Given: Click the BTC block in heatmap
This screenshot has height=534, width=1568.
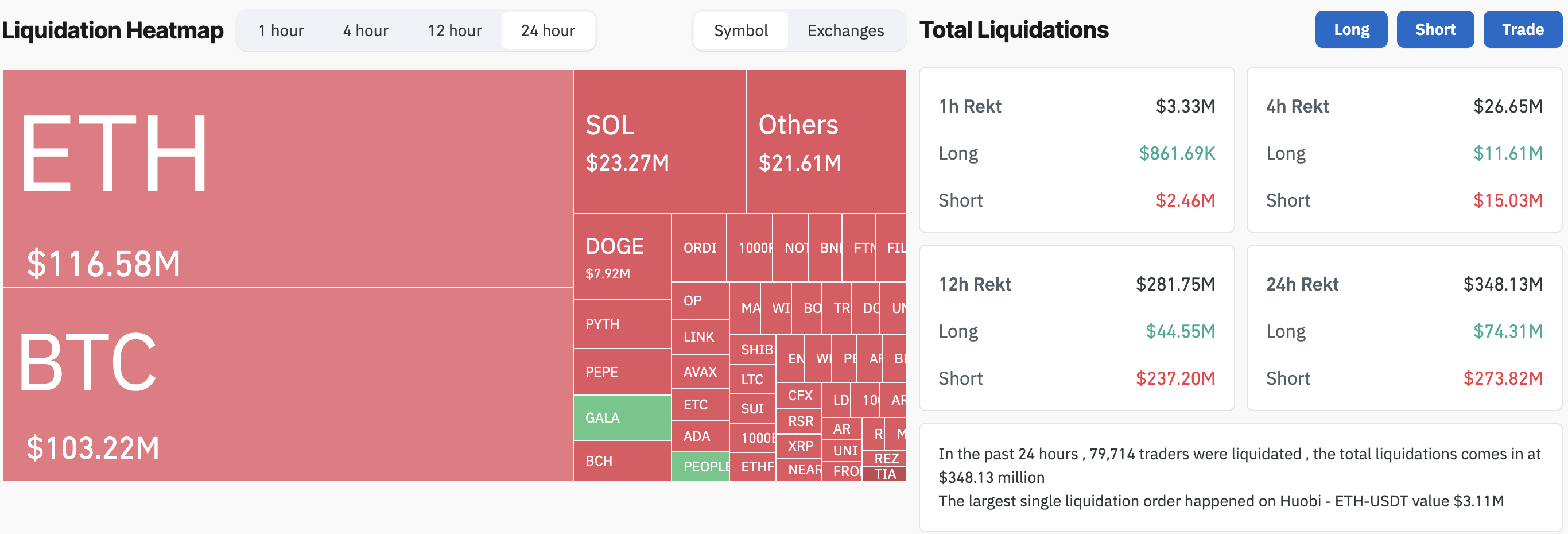Looking at the screenshot, I should click(288, 384).
